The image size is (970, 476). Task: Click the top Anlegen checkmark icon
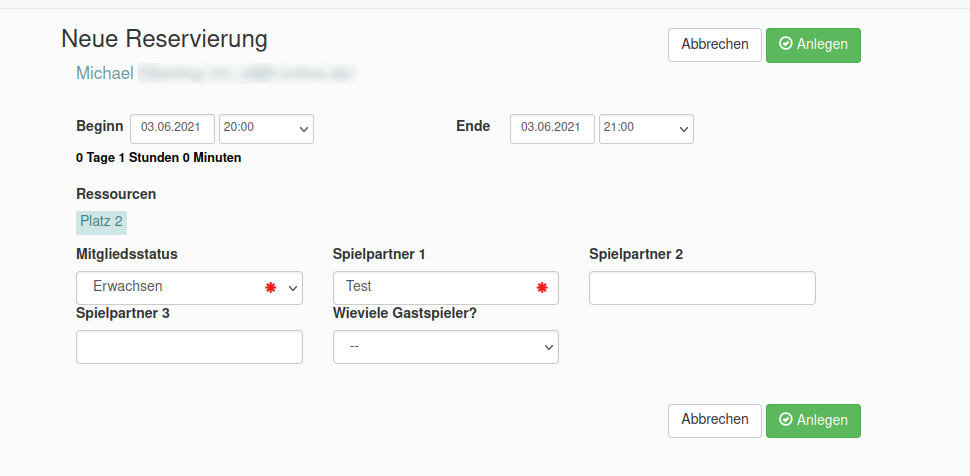(786, 44)
